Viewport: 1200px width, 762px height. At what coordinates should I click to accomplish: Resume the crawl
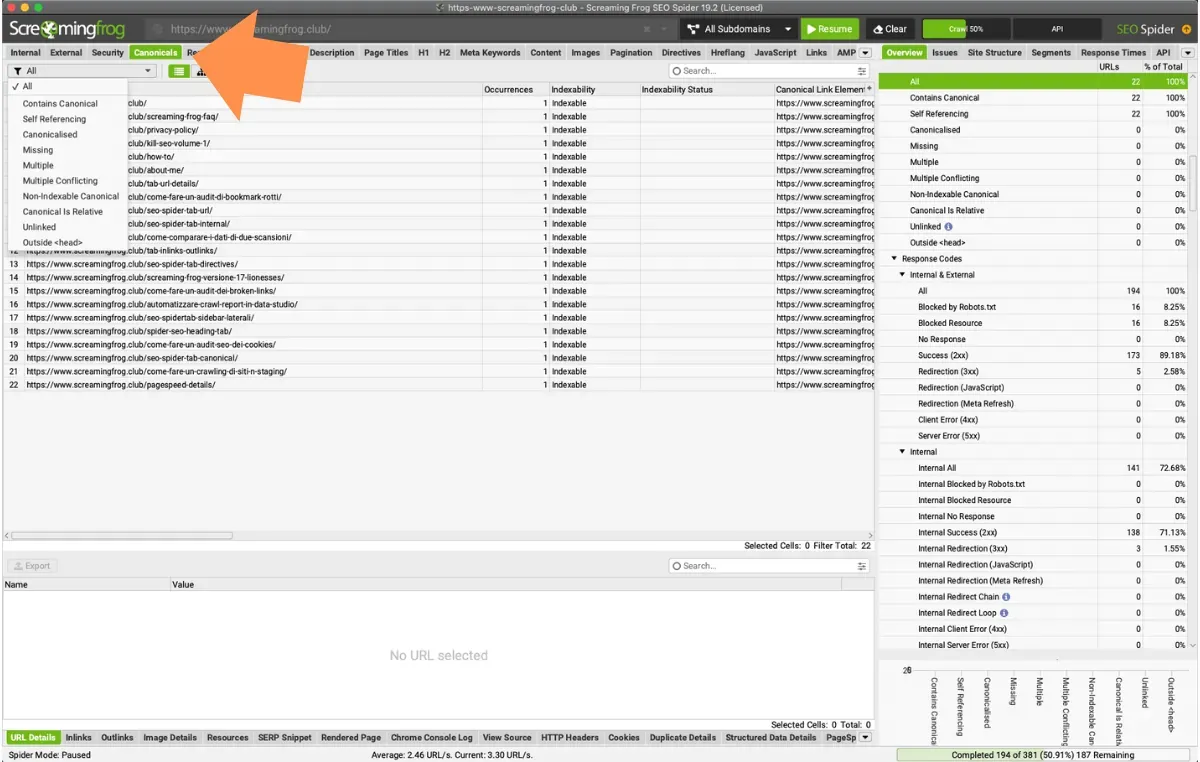click(829, 29)
